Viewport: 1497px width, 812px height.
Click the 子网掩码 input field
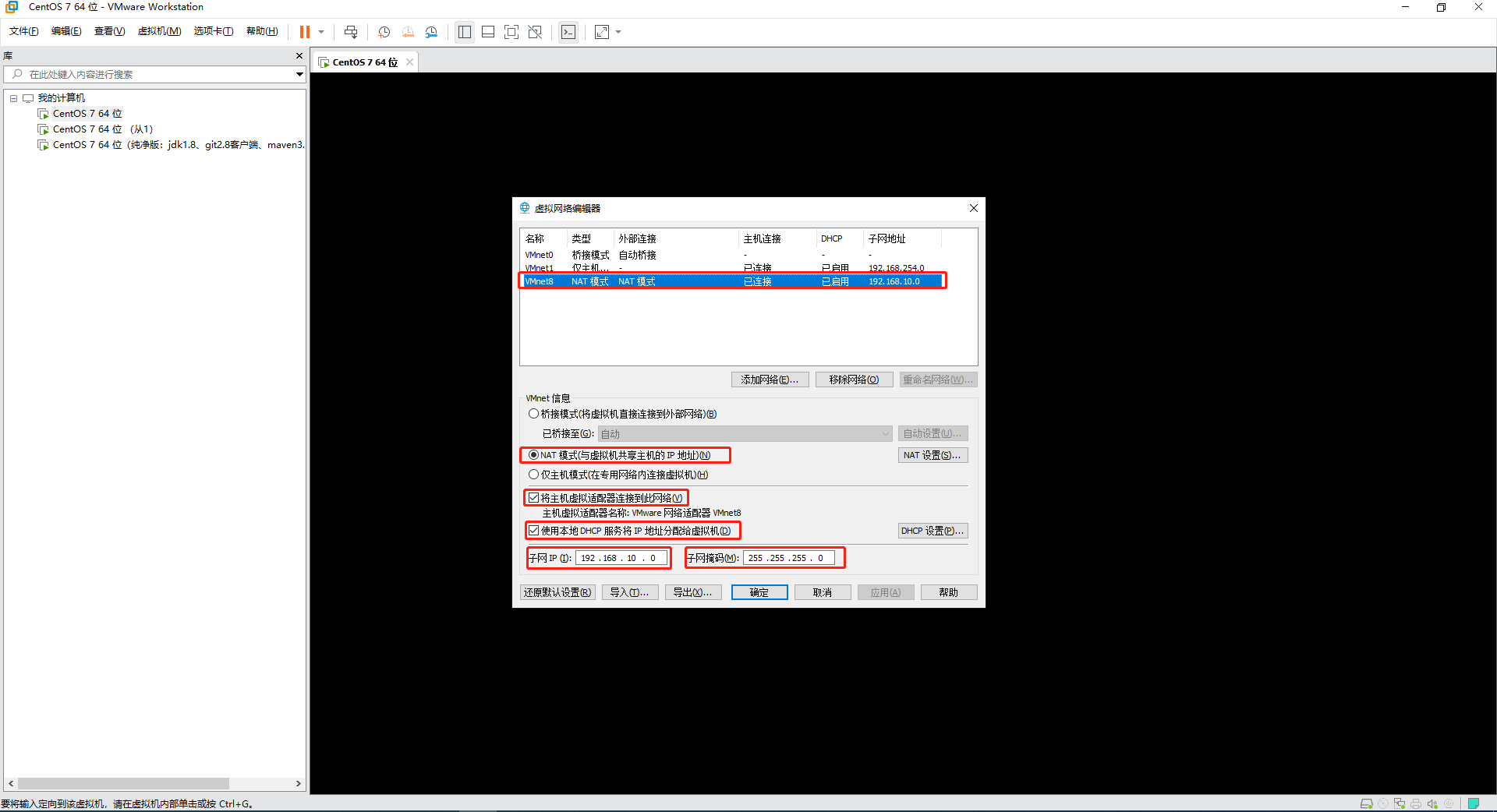point(789,558)
